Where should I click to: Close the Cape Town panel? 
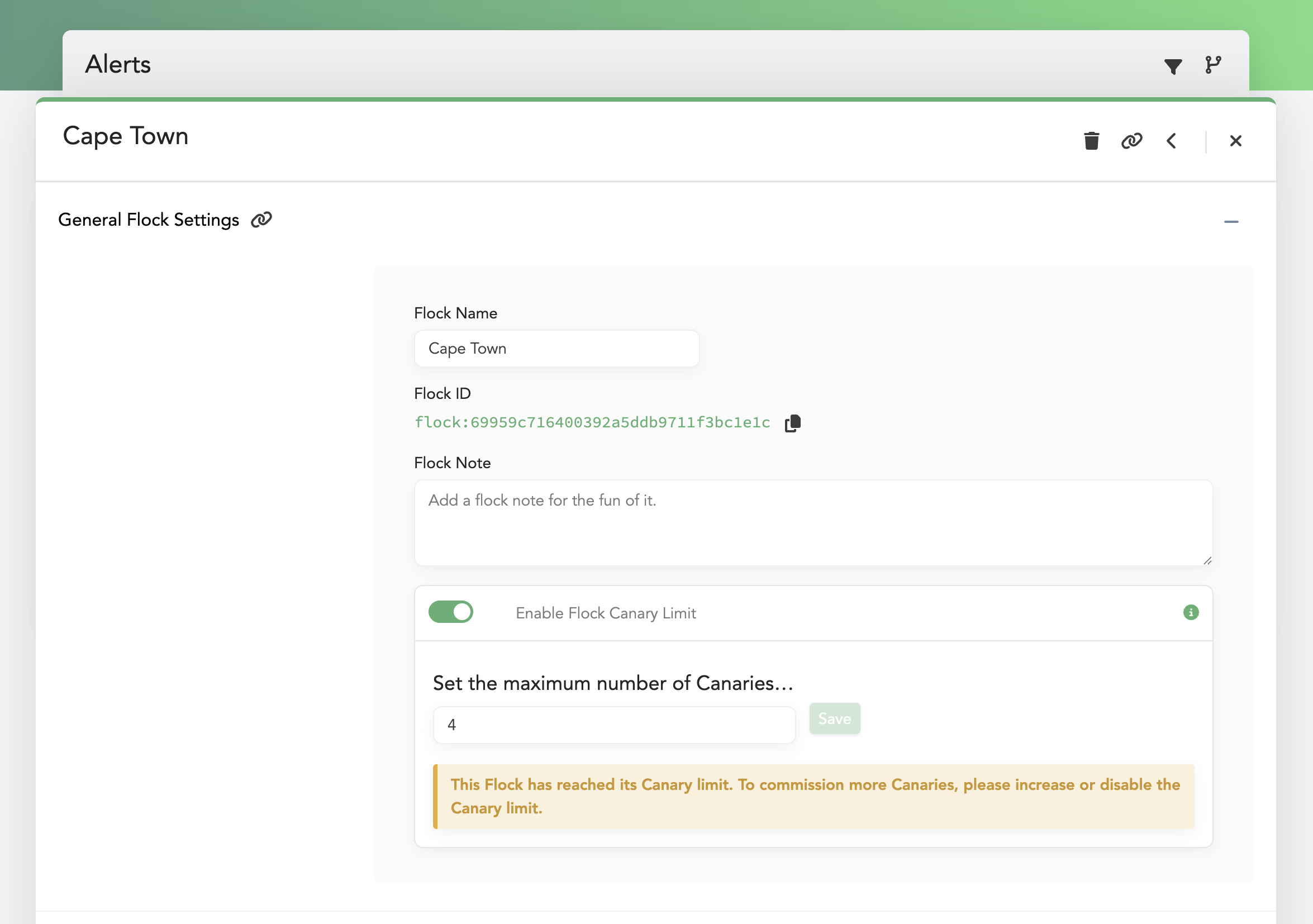point(1235,140)
